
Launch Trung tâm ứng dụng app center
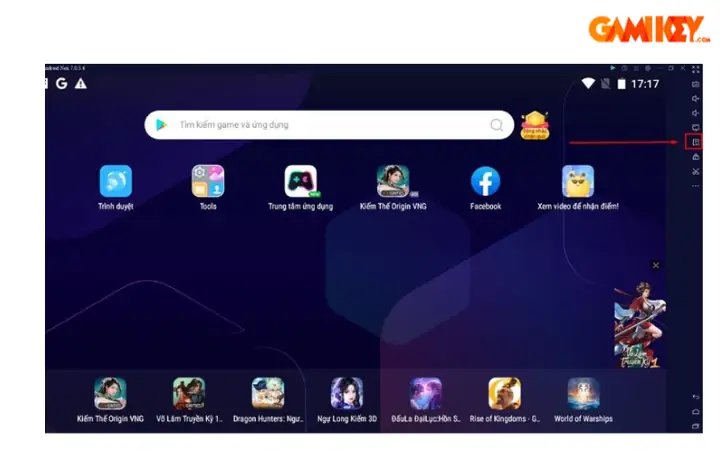[301, 181]
